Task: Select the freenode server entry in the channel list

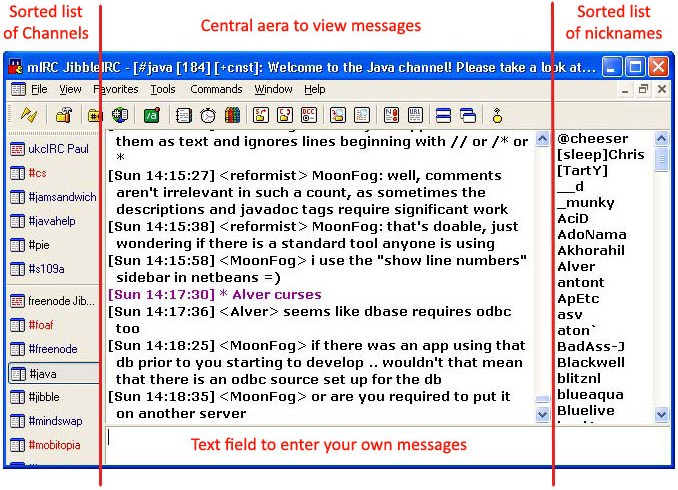Action: point(54,300)
